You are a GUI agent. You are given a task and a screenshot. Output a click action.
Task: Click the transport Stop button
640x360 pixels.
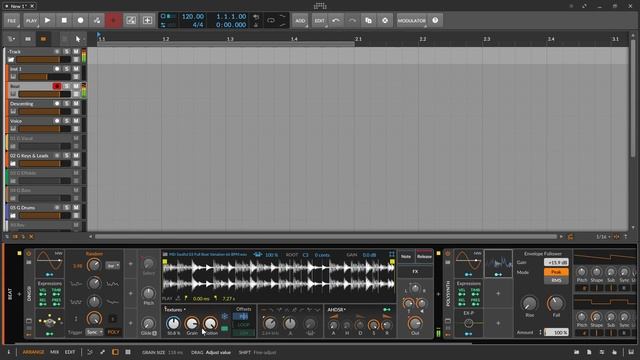coord(64,20)
